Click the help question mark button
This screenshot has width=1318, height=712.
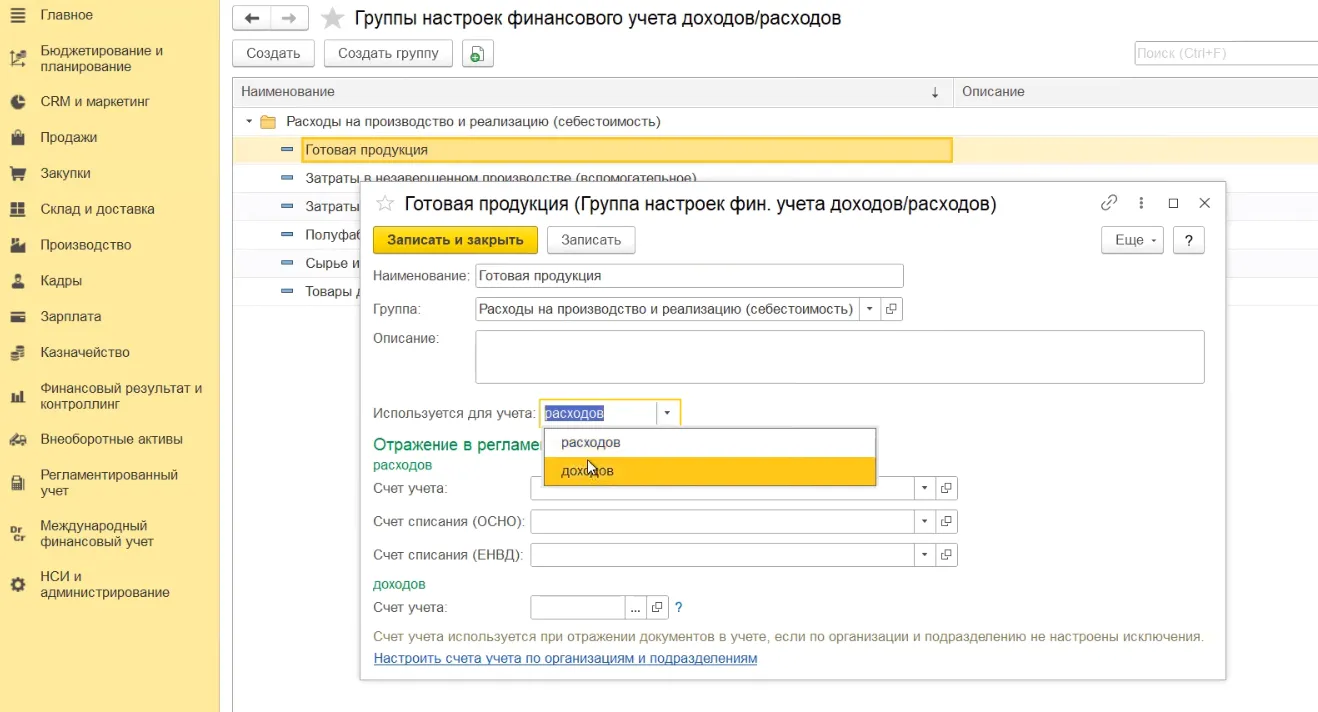pos(1188,240)
